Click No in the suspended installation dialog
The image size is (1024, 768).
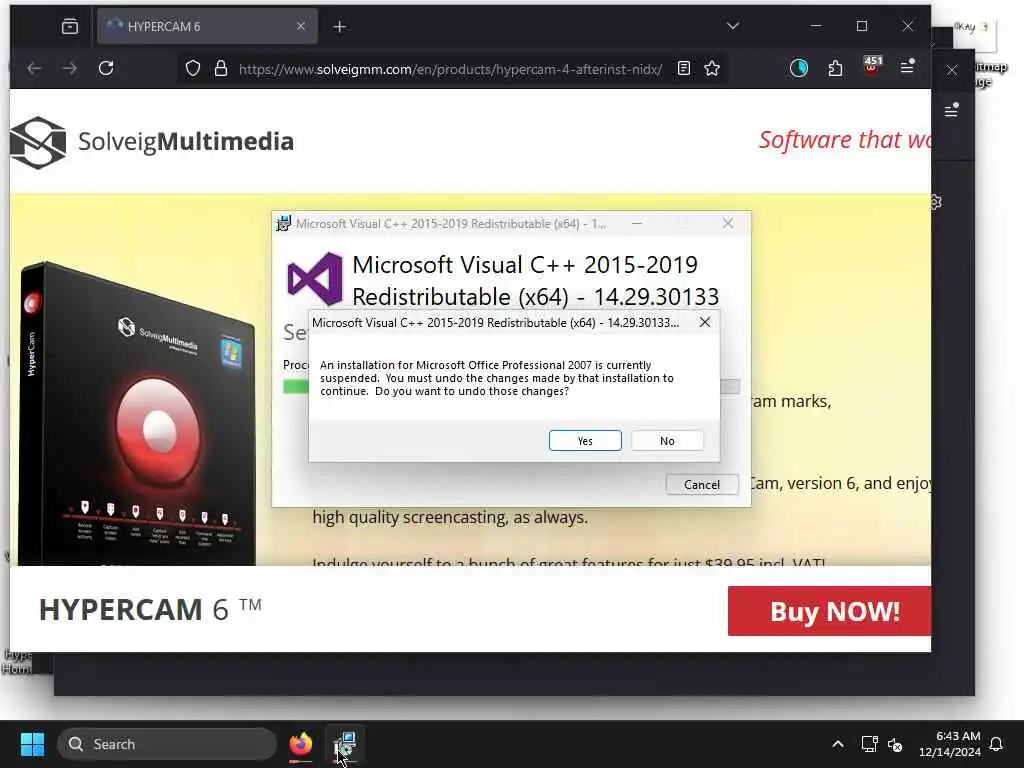(667, 441)
